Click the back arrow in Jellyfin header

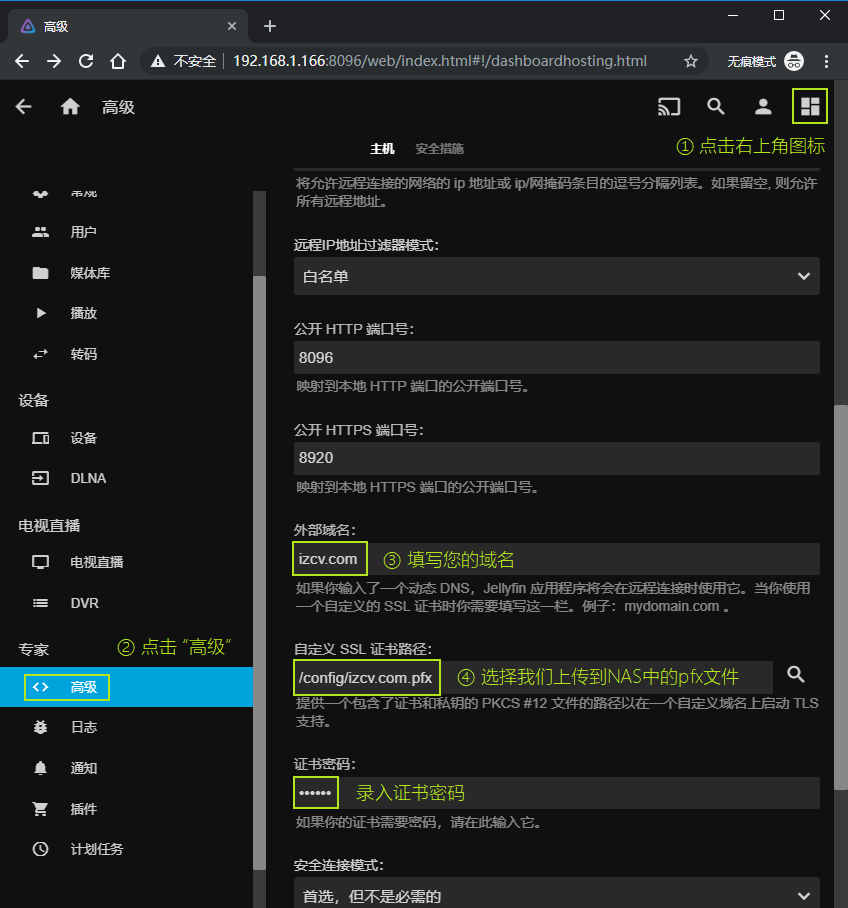[24, 107]
